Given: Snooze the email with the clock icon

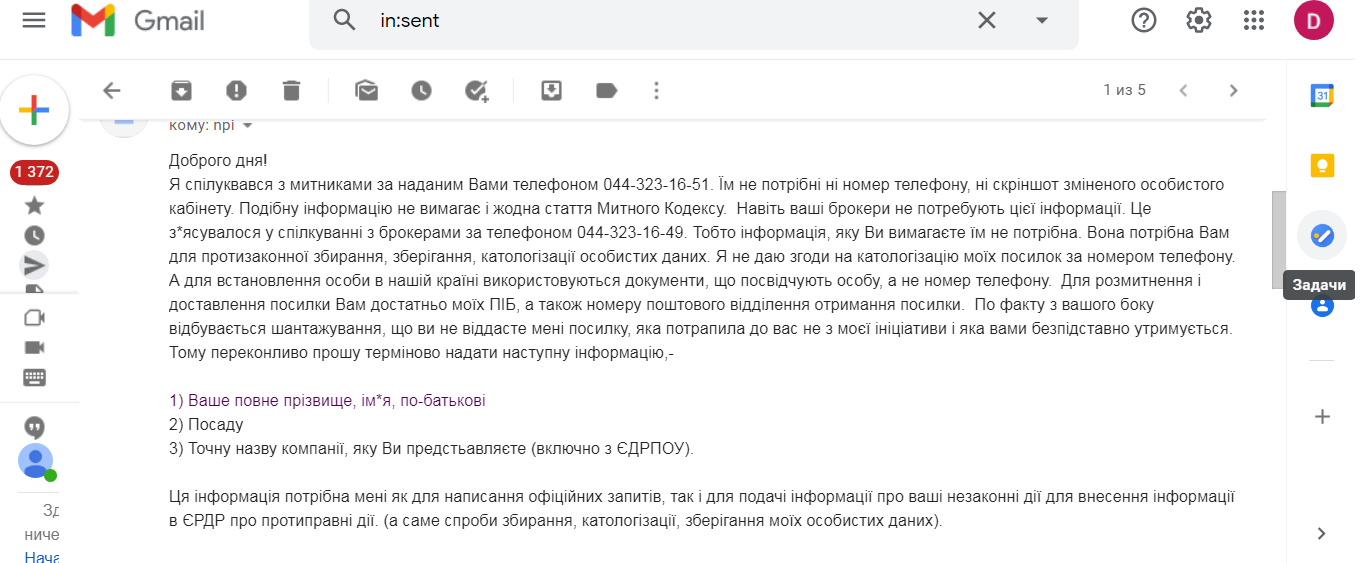Looking at the screenshot, I should [x=421, y=91].
